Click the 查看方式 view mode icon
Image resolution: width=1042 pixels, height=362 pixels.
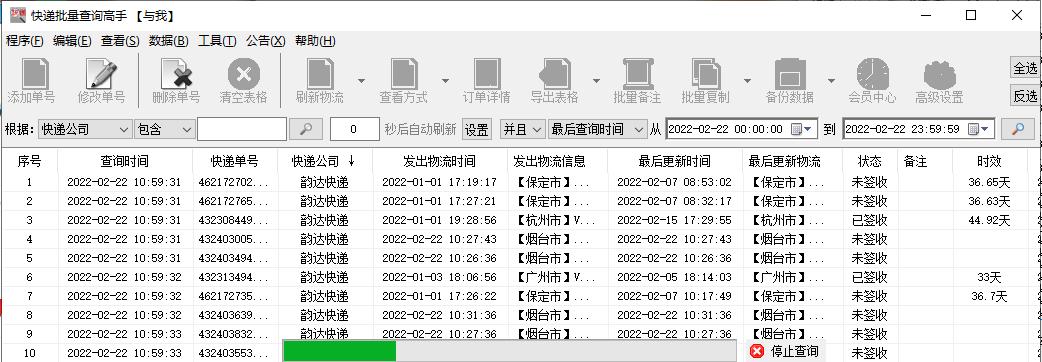[403, 74]
